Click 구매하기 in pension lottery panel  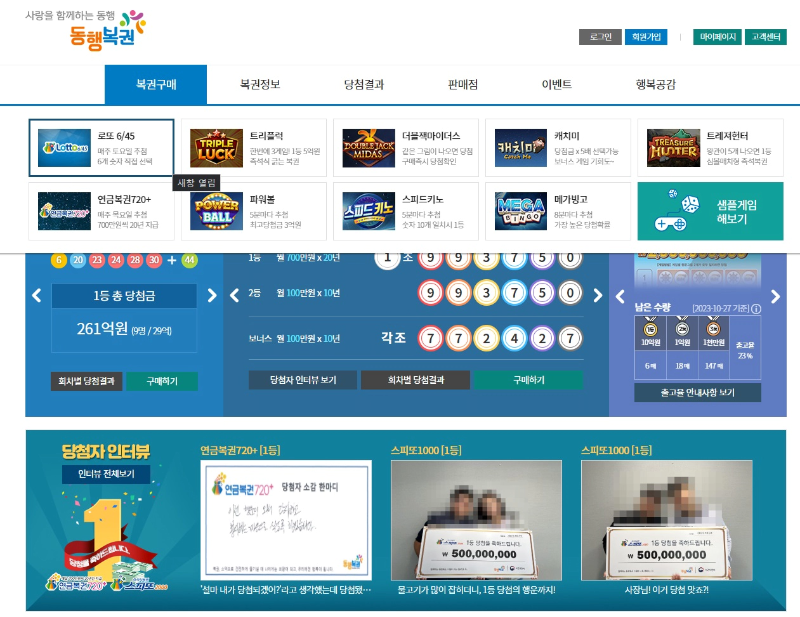529,380
